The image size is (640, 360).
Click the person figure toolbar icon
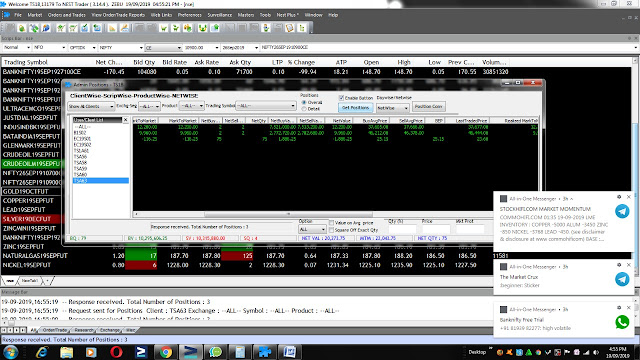(x=266, y=28)
